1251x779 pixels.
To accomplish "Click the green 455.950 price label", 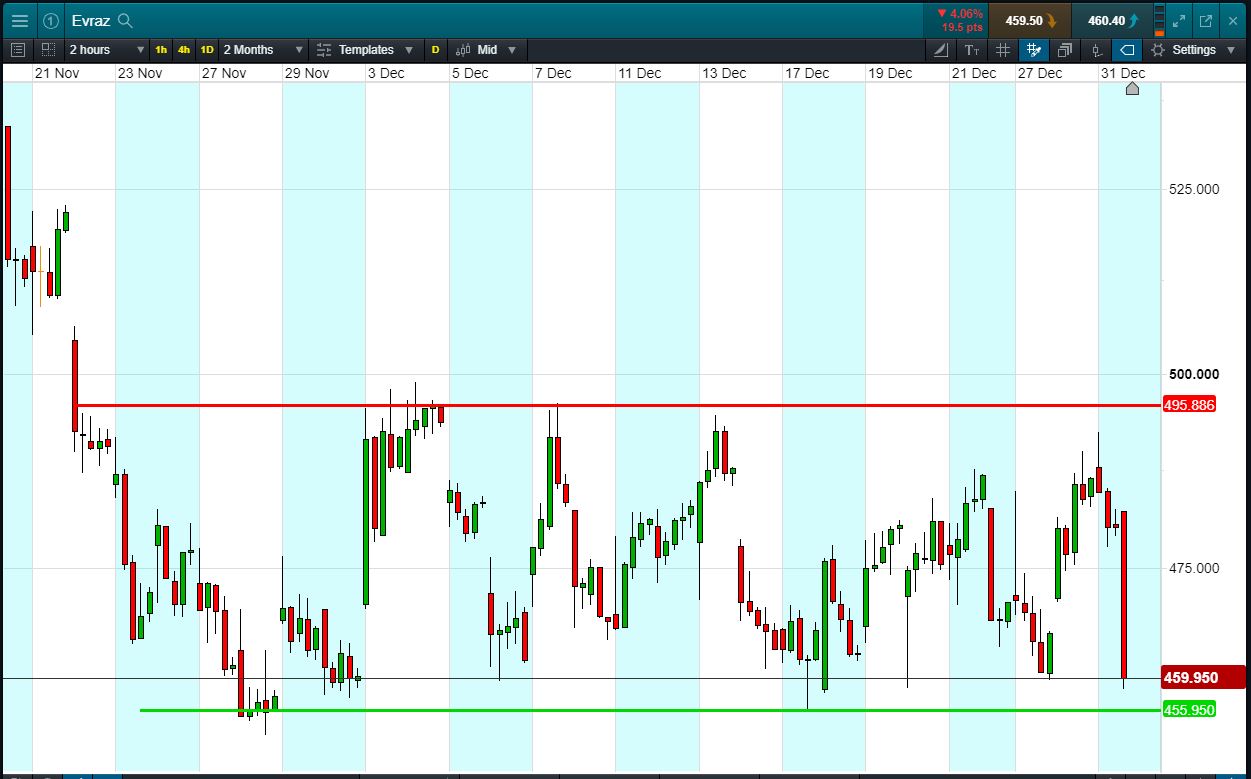I will click(x=1189, y=710).
